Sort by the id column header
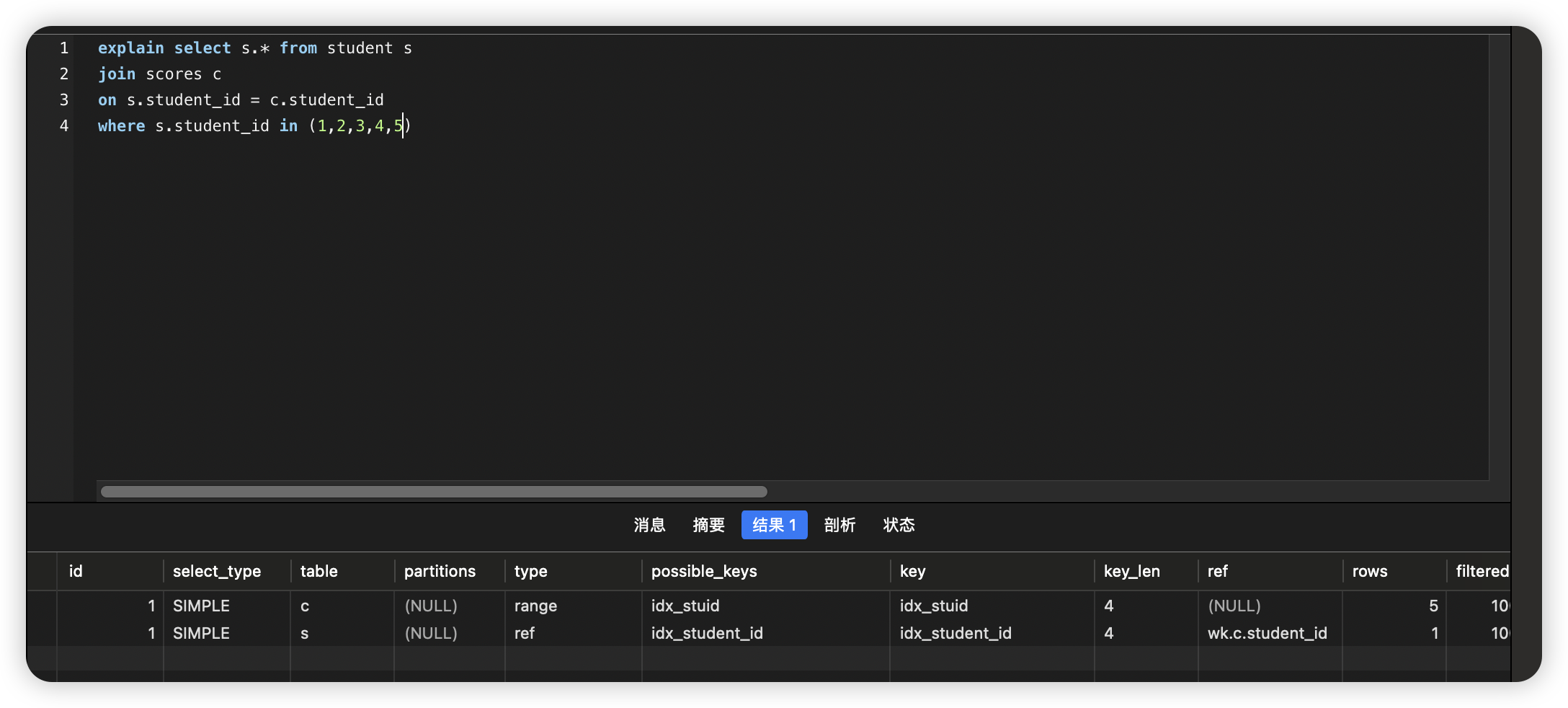This screenshot has width=1568, height=708. click(110, 571)
